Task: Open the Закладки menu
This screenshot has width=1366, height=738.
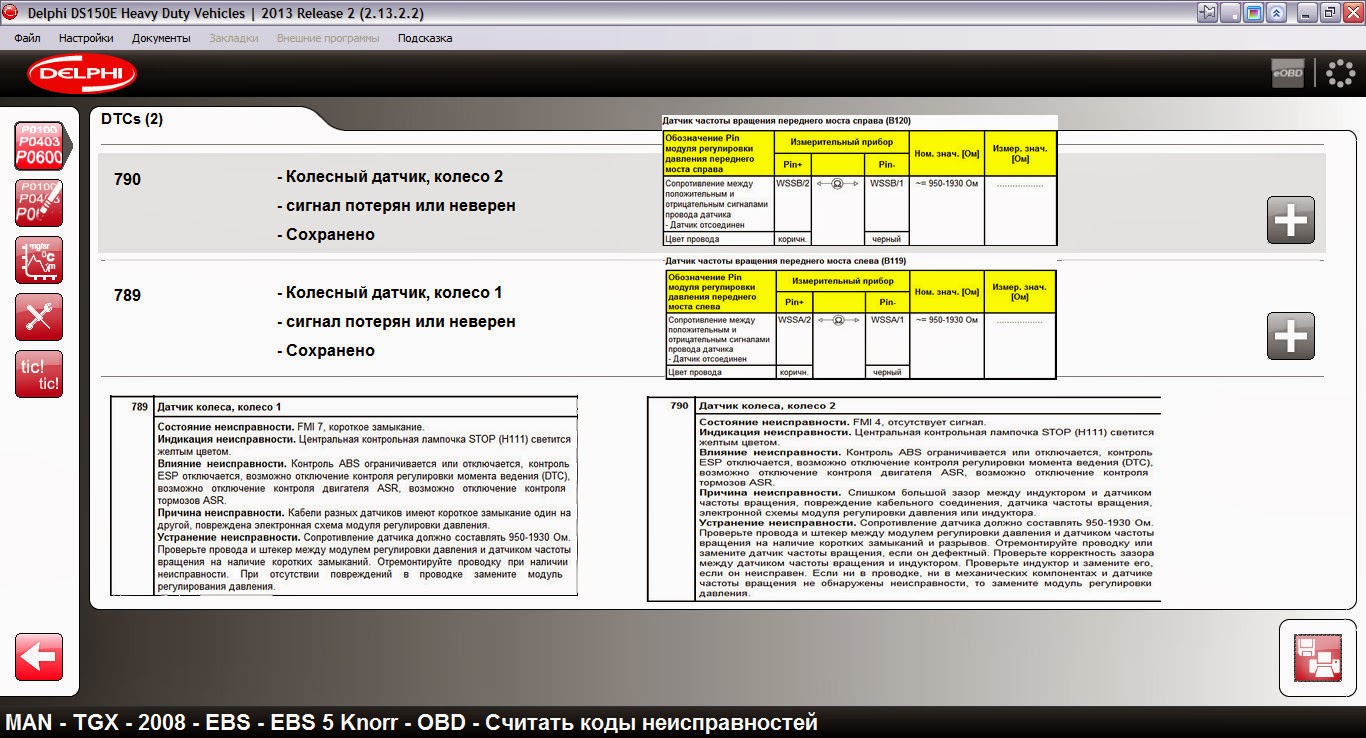Action: point(234,38)
